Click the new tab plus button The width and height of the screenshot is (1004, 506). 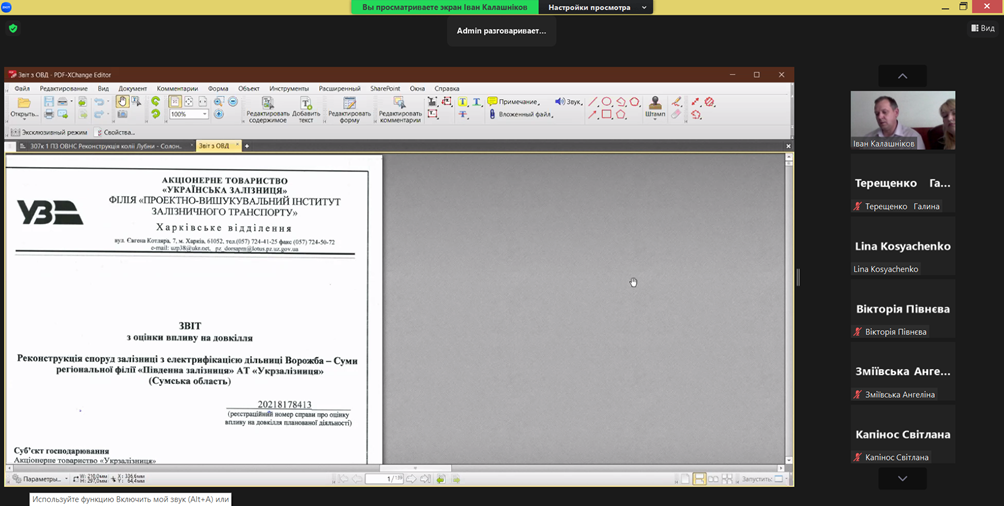pyautogui.click(x=247, y=146)
